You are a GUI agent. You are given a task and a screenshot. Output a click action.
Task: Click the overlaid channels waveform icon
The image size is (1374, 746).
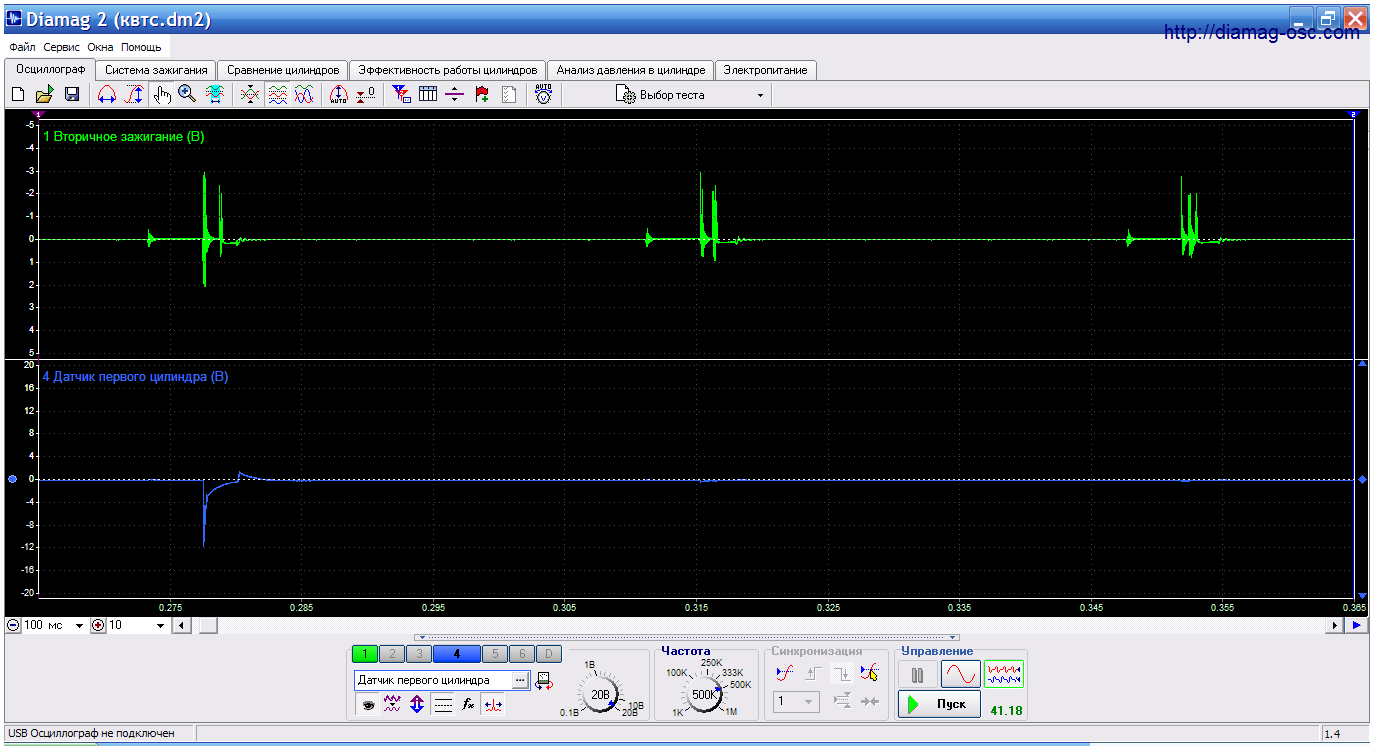[x=251, y=95]
